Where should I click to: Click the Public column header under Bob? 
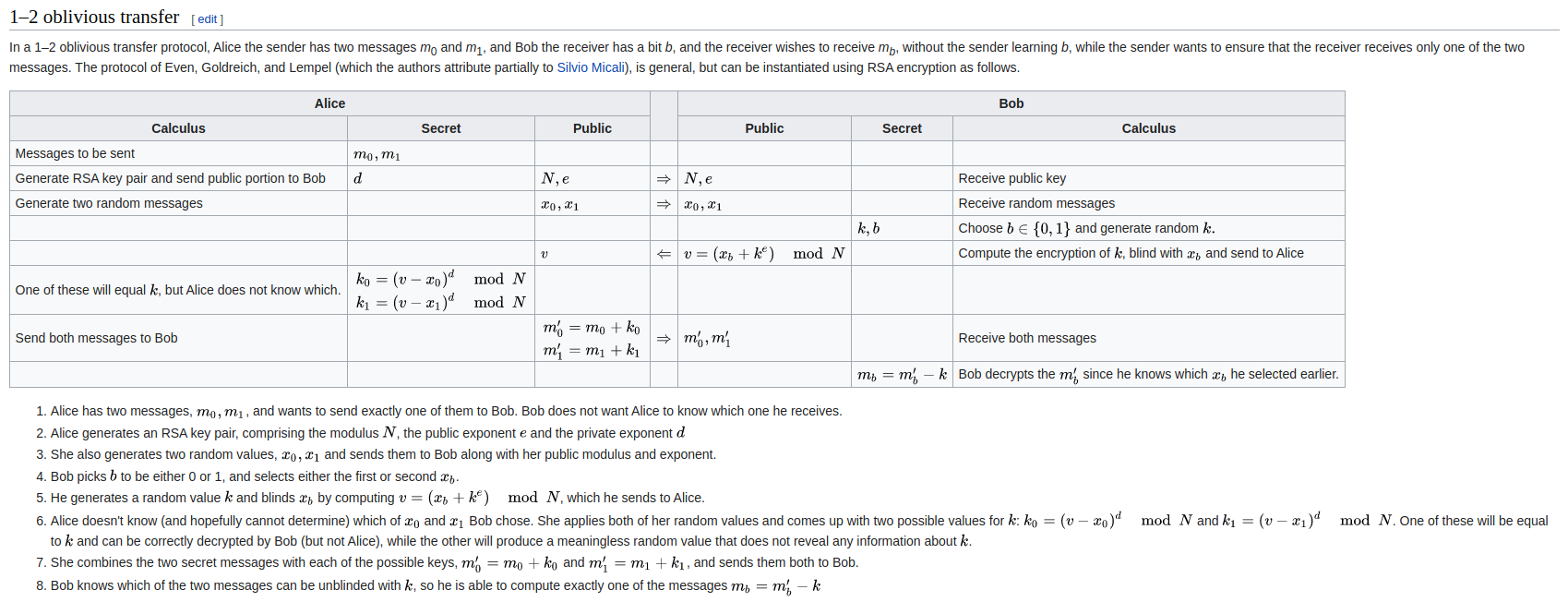coord(764,128)
